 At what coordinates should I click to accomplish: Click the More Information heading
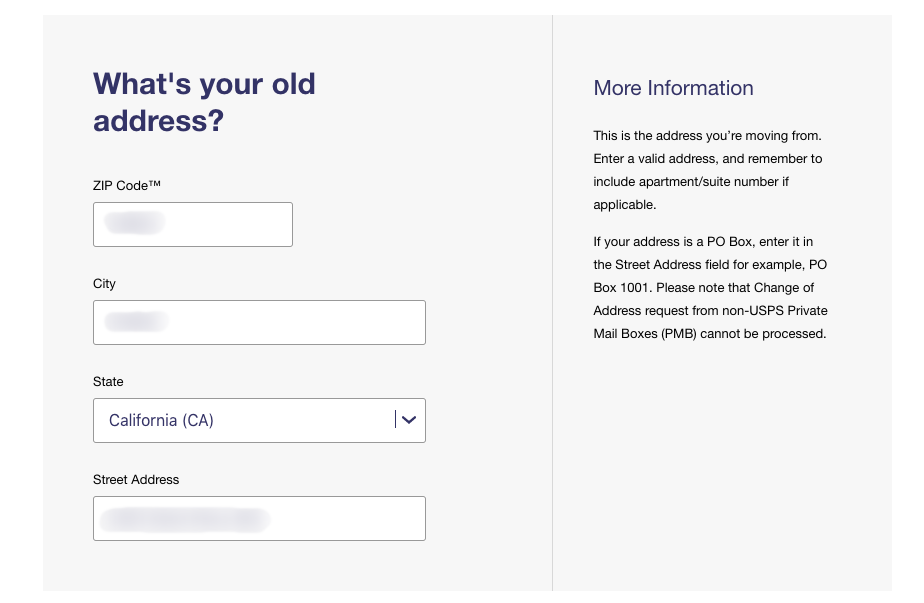click(673, 88)
